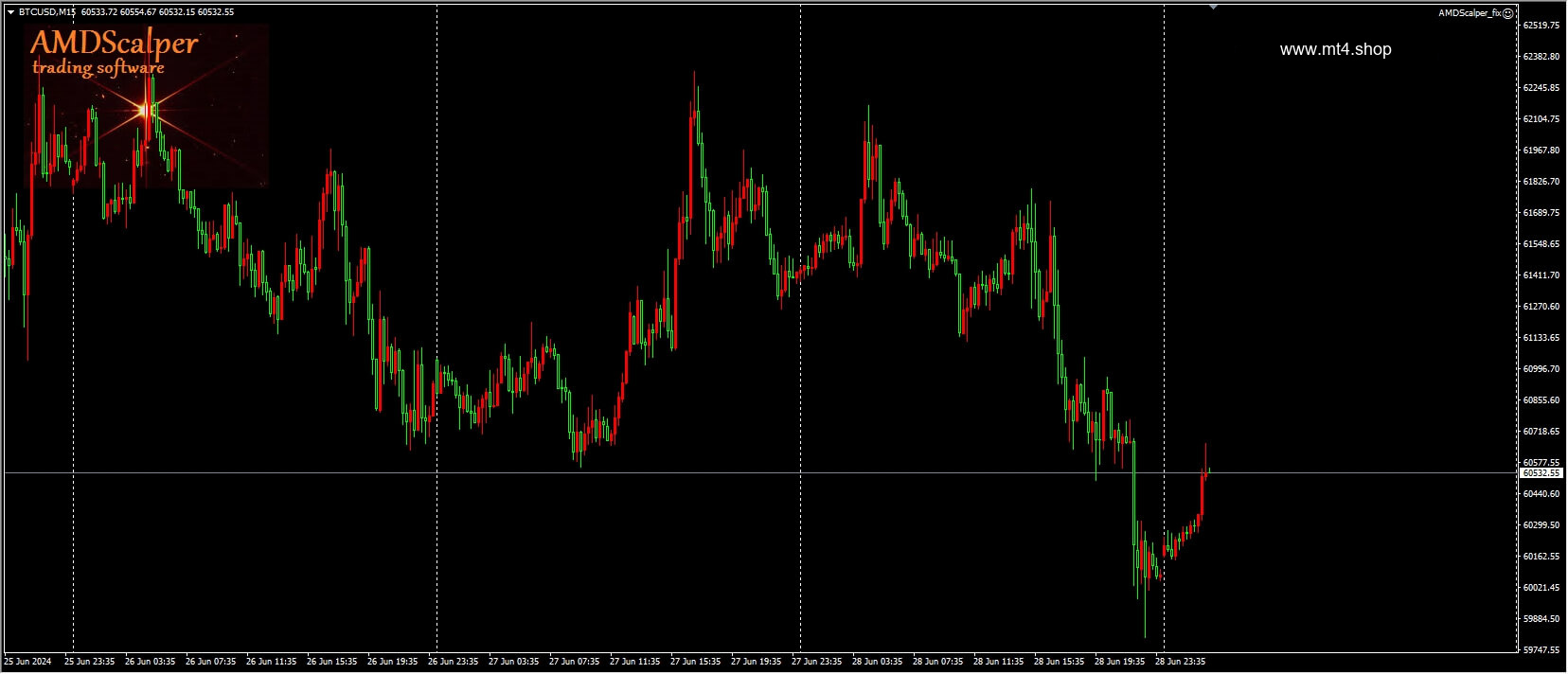Click time axis label 28 Jun 07:35
This screenshot has height=674, width=1568.
click(937, 662)
